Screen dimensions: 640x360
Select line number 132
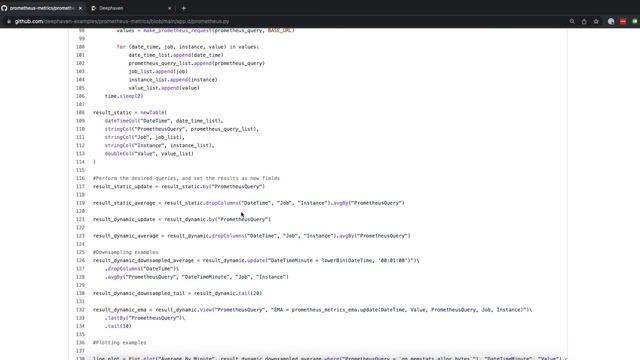[x=80, y=310]
